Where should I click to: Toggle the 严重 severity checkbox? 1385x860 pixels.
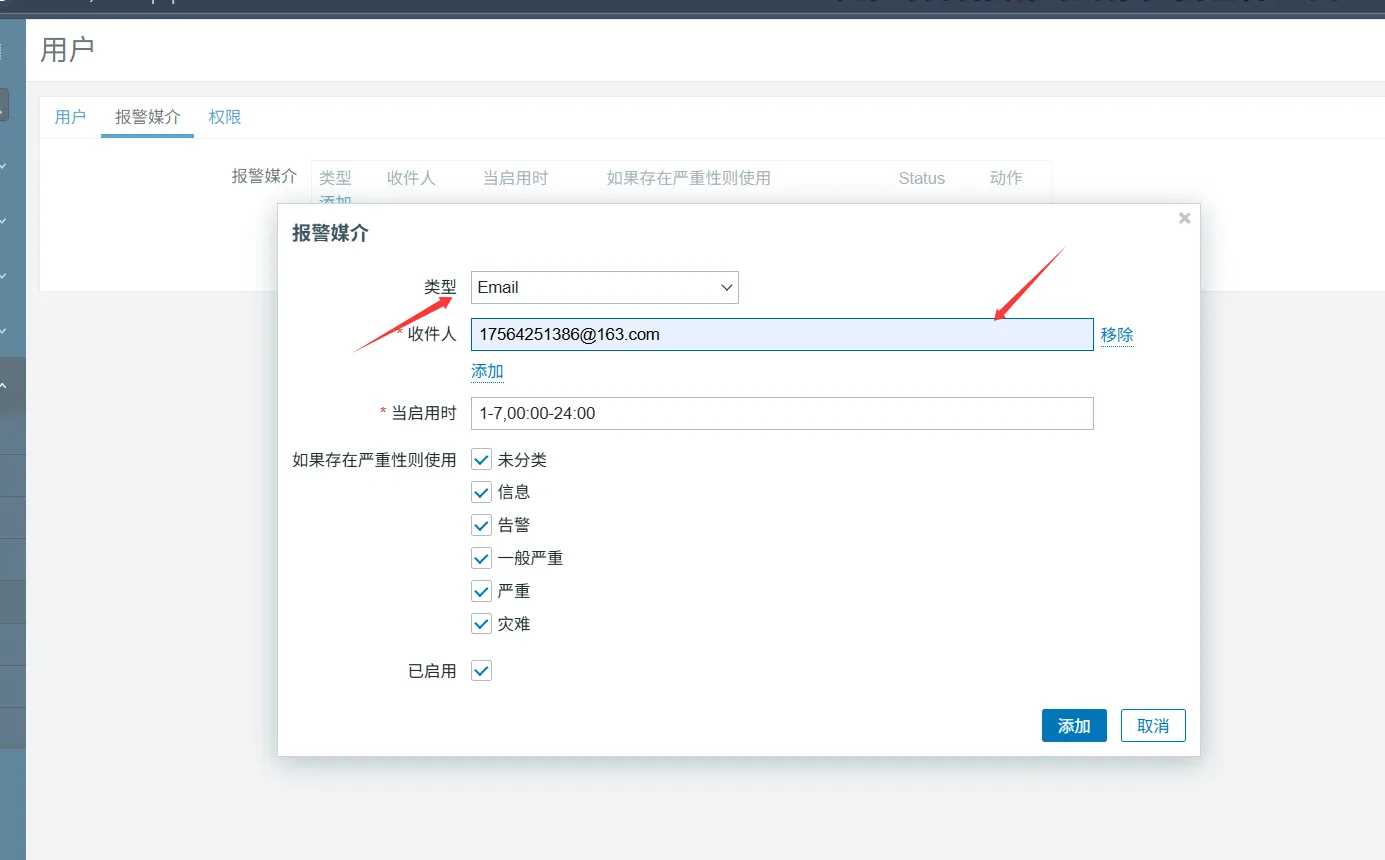[482, 591]
